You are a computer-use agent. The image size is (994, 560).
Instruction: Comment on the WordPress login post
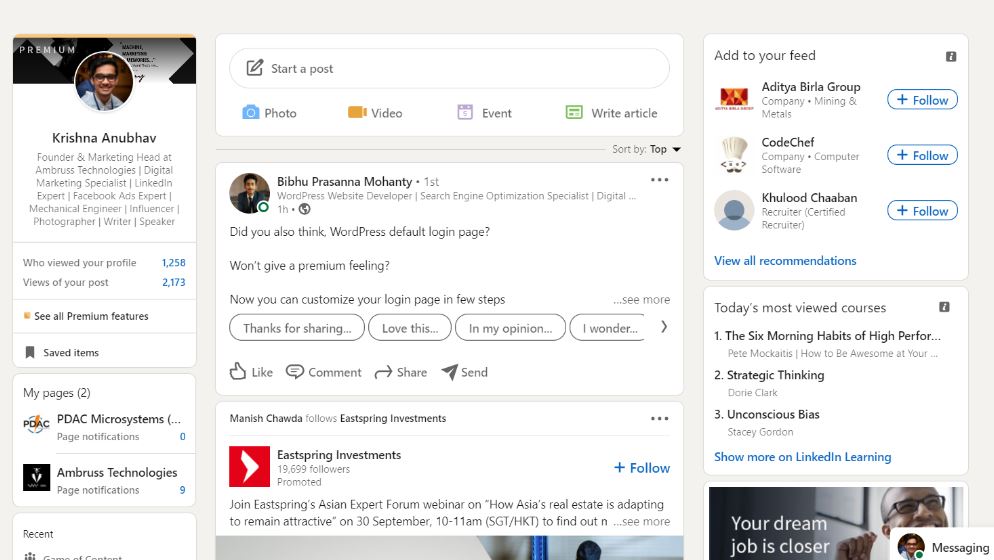coord(323,372)
